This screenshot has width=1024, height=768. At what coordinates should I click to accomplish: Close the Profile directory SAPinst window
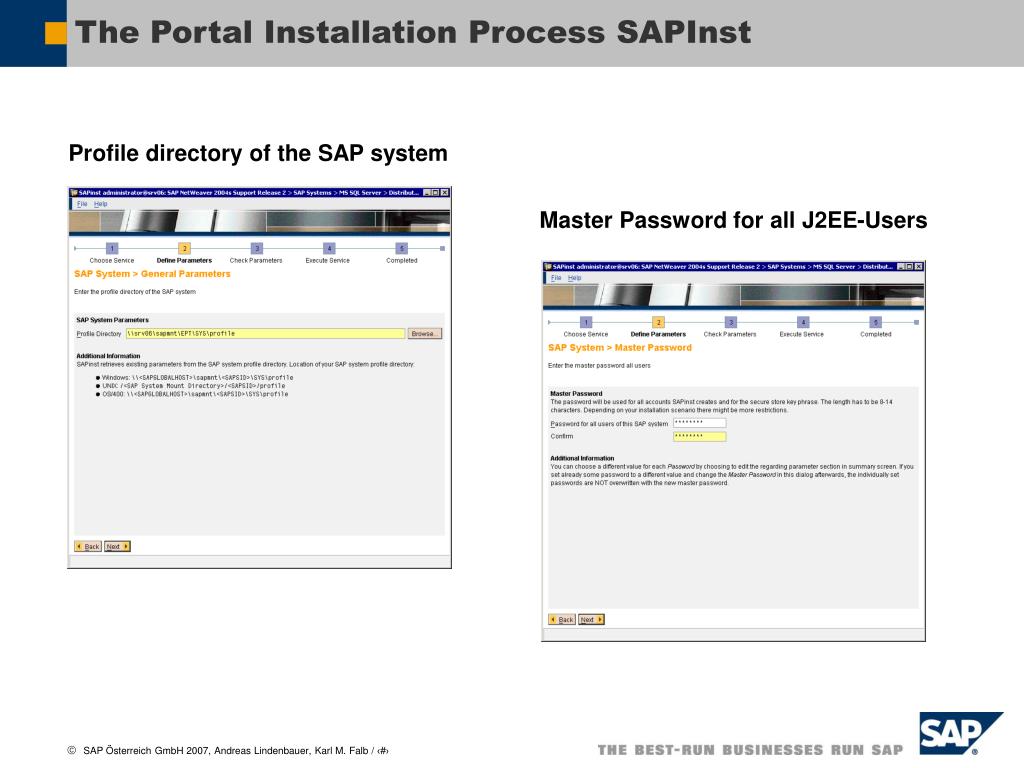(445, 193)
